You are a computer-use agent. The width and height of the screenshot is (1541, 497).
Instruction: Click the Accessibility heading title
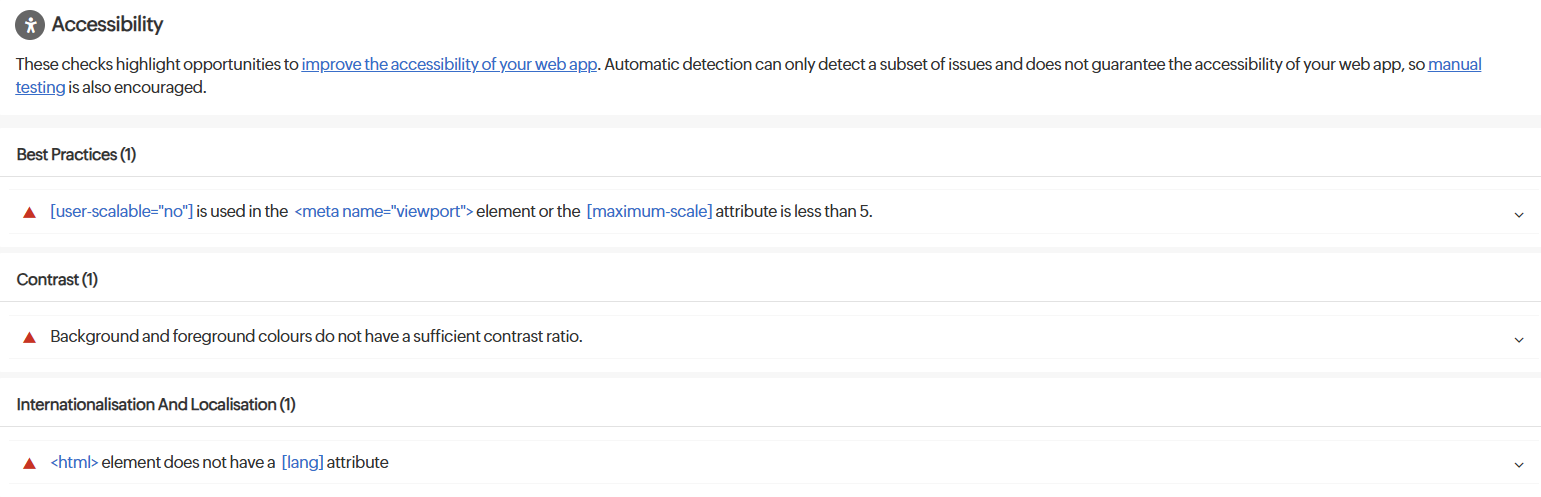tap(107, 25)
